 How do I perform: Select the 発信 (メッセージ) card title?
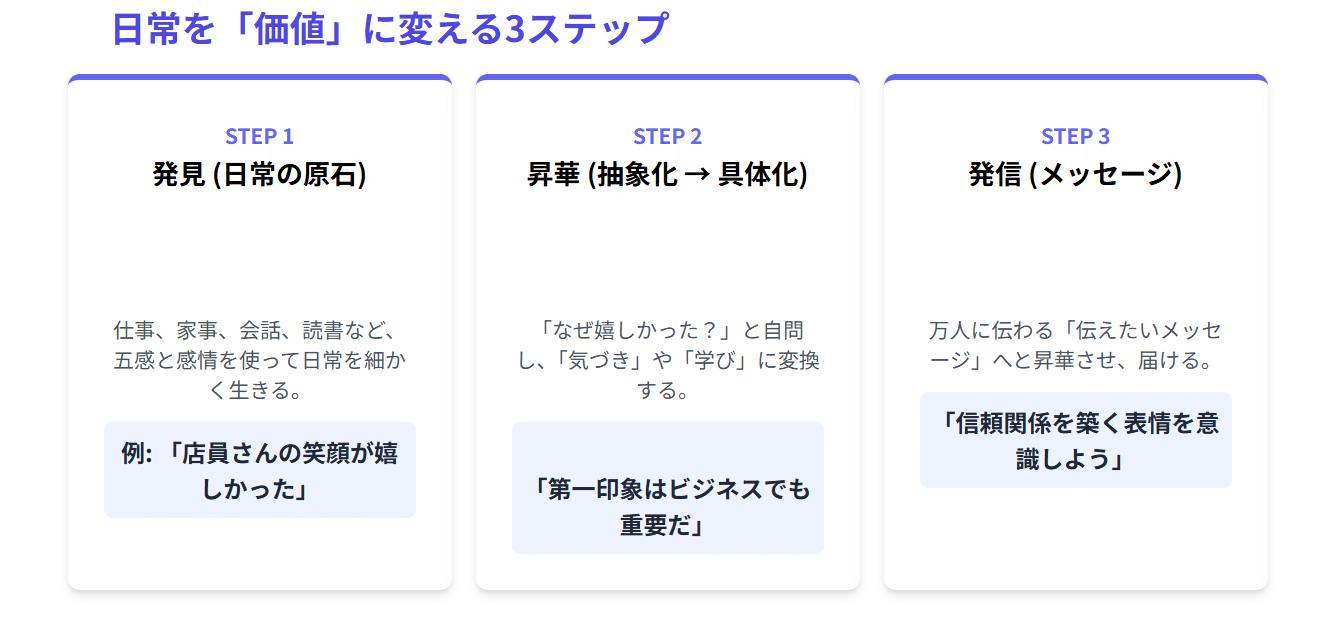click(1075, 174)
